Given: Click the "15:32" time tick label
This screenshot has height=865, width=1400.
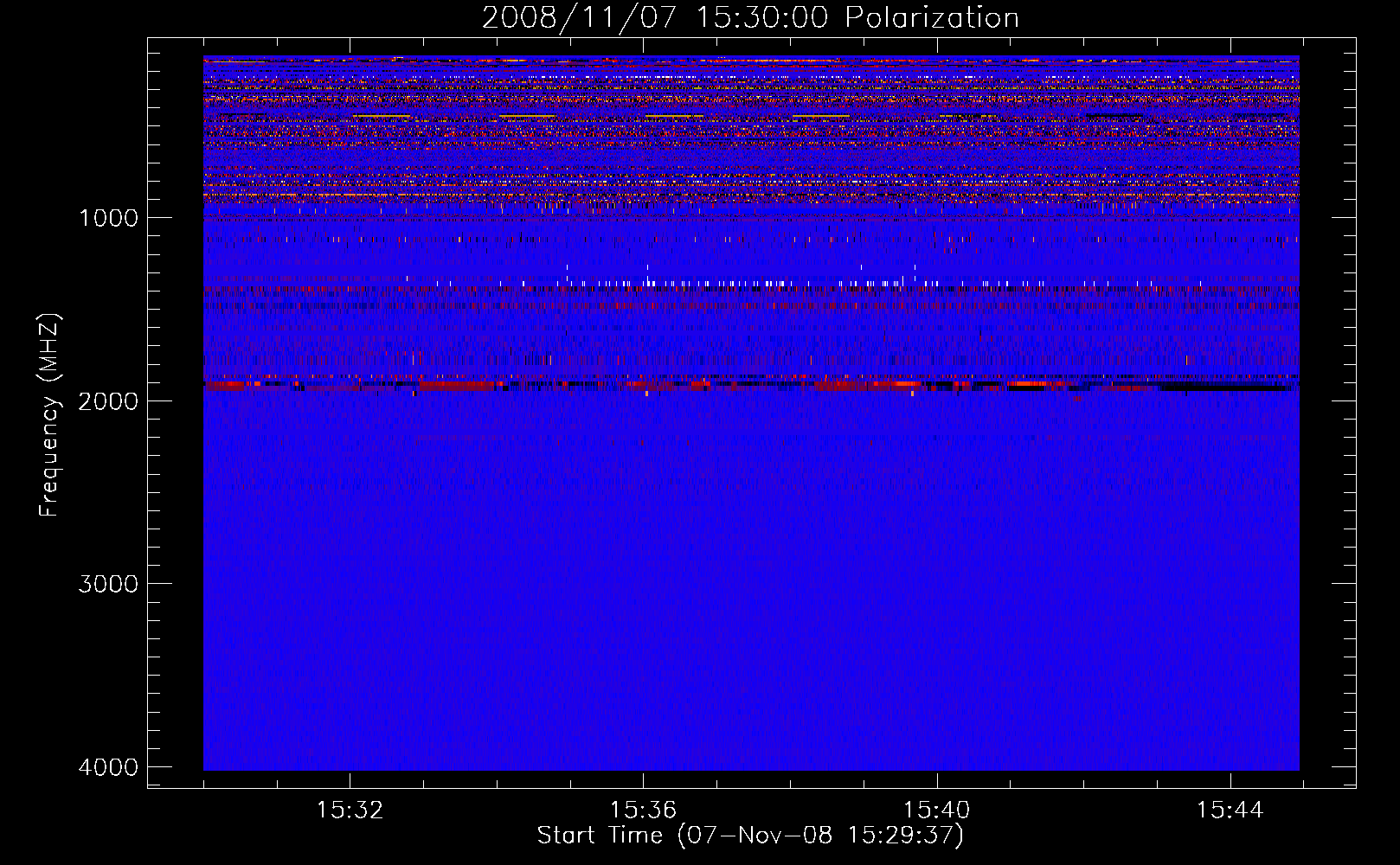Looking at the screenshot, I should [x=350, y=811].
